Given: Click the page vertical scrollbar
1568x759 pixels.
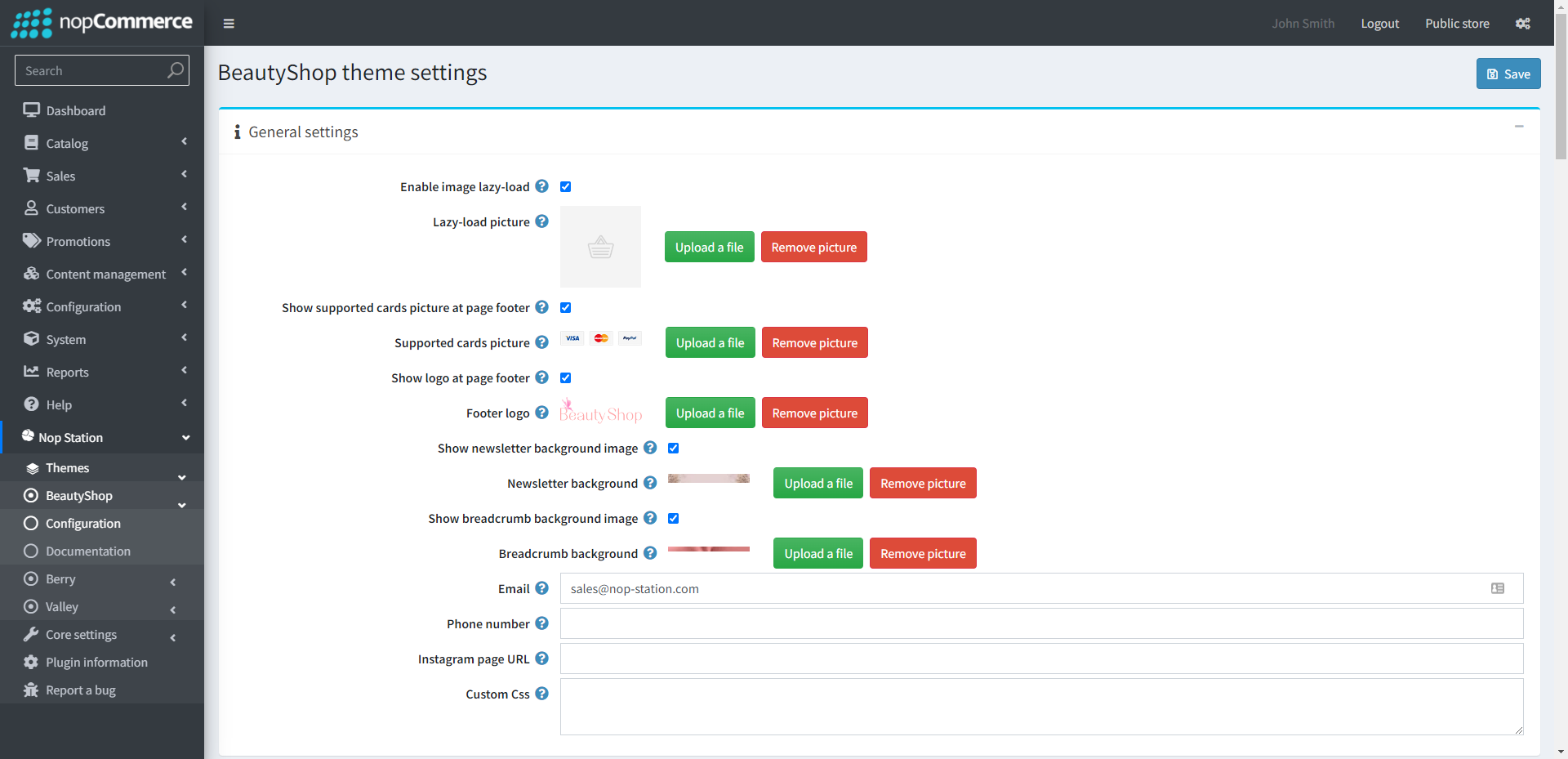Looking at the screenshot, I should tap(1561, 86).
